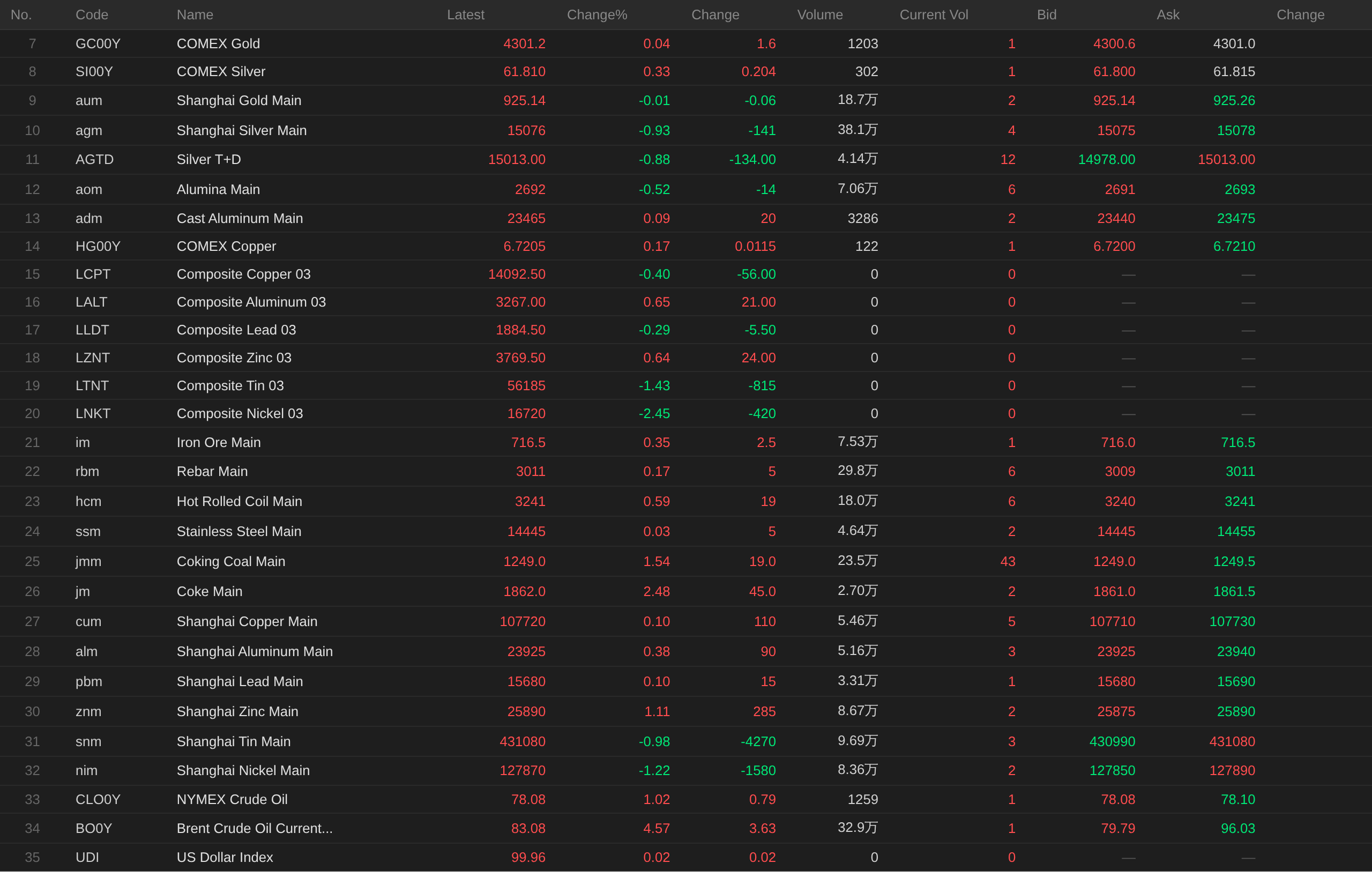
Task: Select the COMEX Gold row name
Action: [218, 44]
